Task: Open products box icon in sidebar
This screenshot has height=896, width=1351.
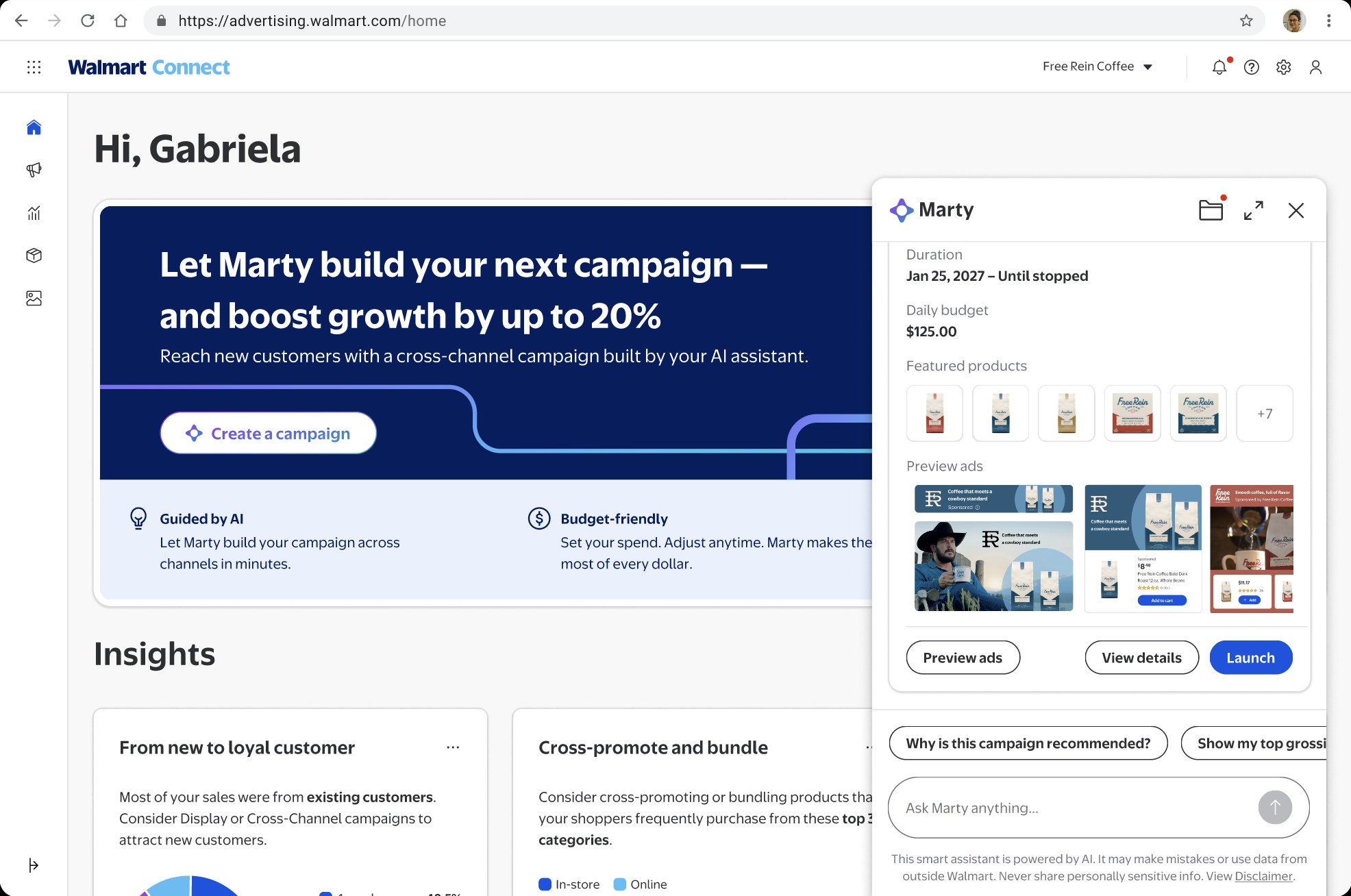Action: coord(34,256)
